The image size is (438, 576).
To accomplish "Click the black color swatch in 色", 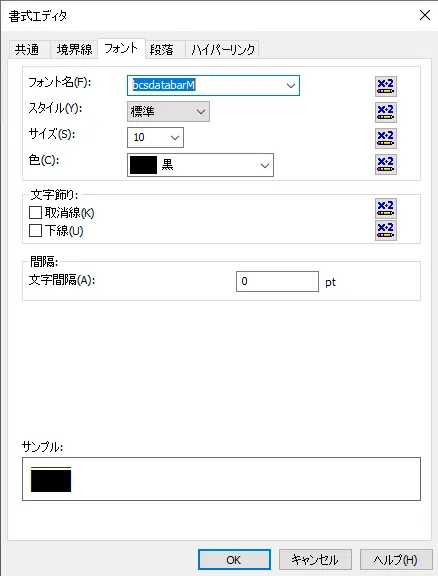I will point(143,165).
